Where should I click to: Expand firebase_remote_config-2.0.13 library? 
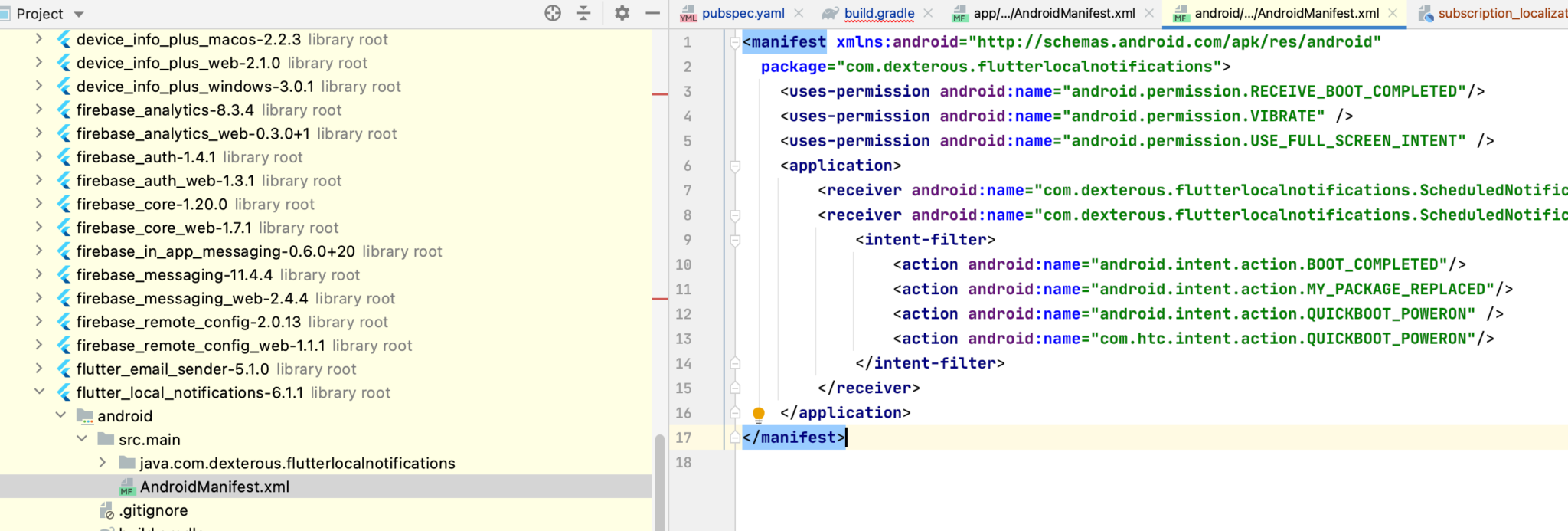[x=39, y=322]
